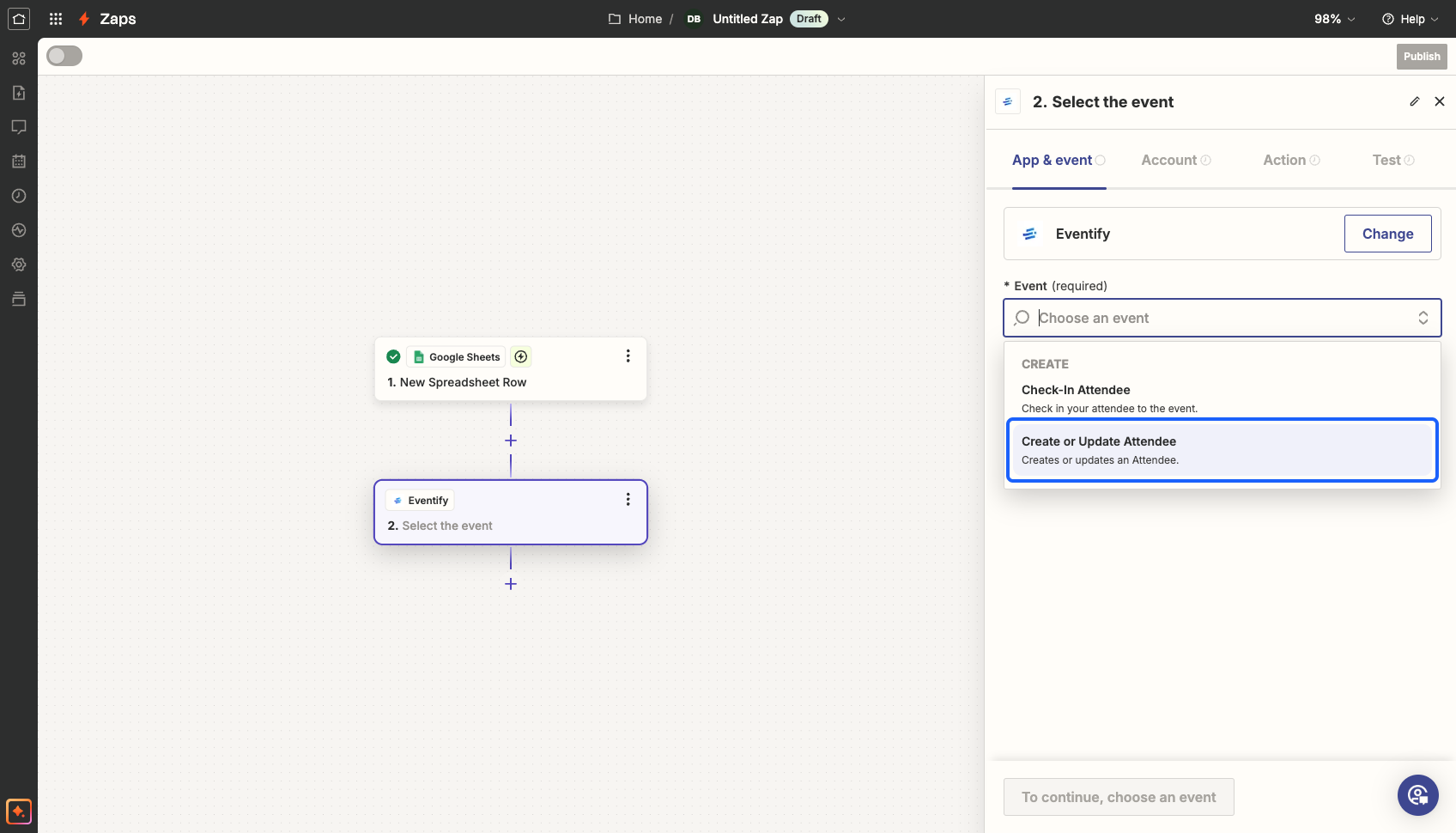Screen dimensions: 1456x833
Task: Select the Check-In Attendee event
Action: coord(1222,398)
